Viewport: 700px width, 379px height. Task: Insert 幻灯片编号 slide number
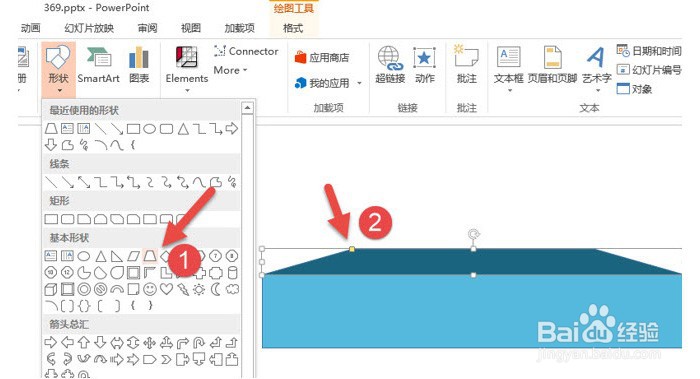tap(649, 70)
